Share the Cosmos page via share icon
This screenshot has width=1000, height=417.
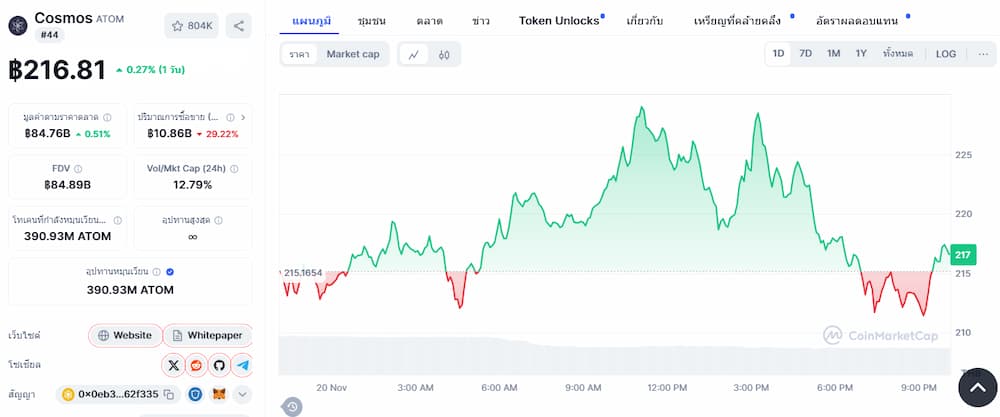pyautogui.click(x=239, y=26)
